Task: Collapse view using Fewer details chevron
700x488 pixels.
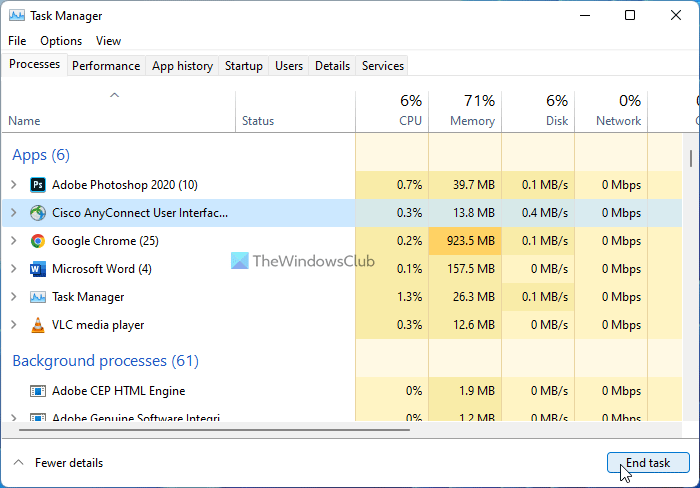Action: [x=18, y=463]
